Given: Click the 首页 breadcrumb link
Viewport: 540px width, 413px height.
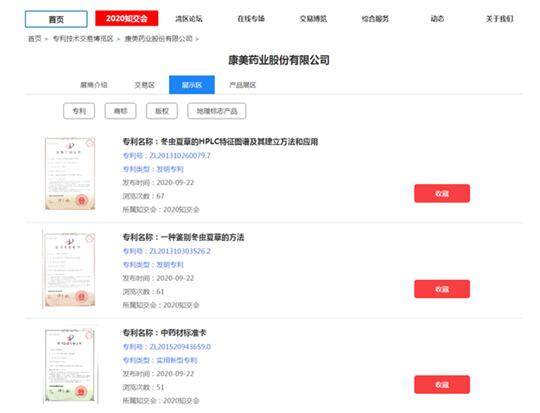Looking at the screenshot, I should coord(34,39).
